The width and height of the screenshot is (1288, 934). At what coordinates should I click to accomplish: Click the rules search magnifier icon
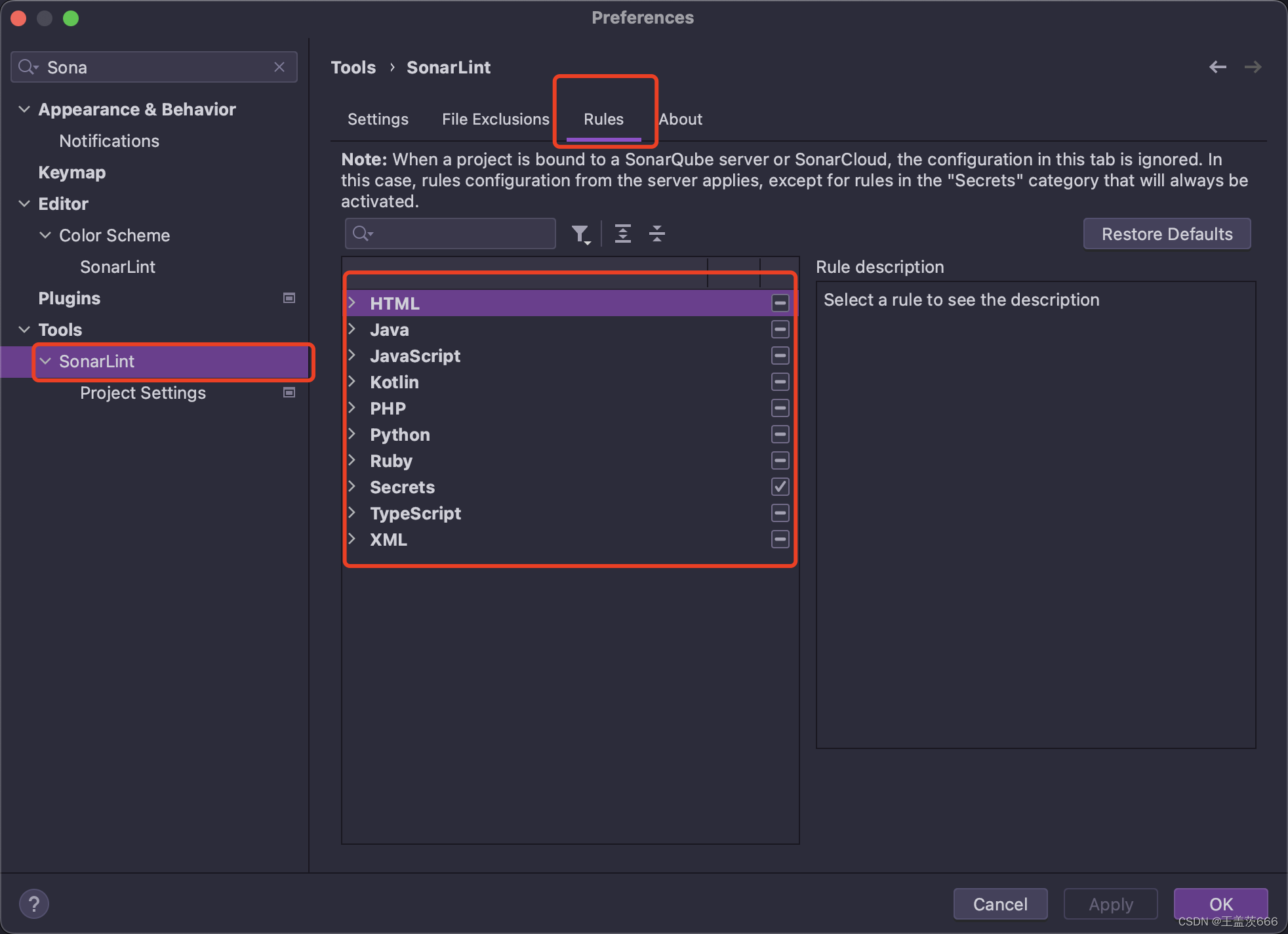tap(362, 233)
